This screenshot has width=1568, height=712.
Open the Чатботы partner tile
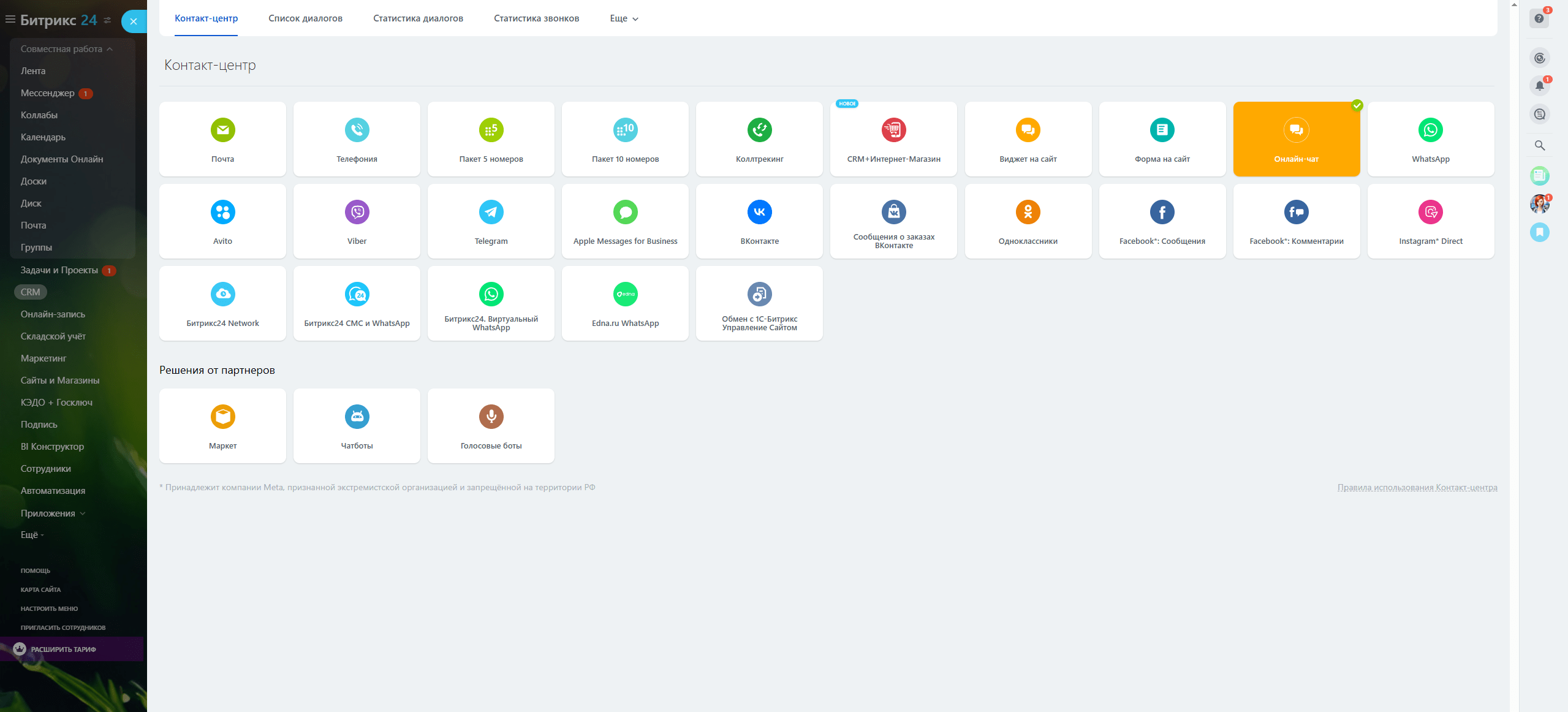[357, 426]
